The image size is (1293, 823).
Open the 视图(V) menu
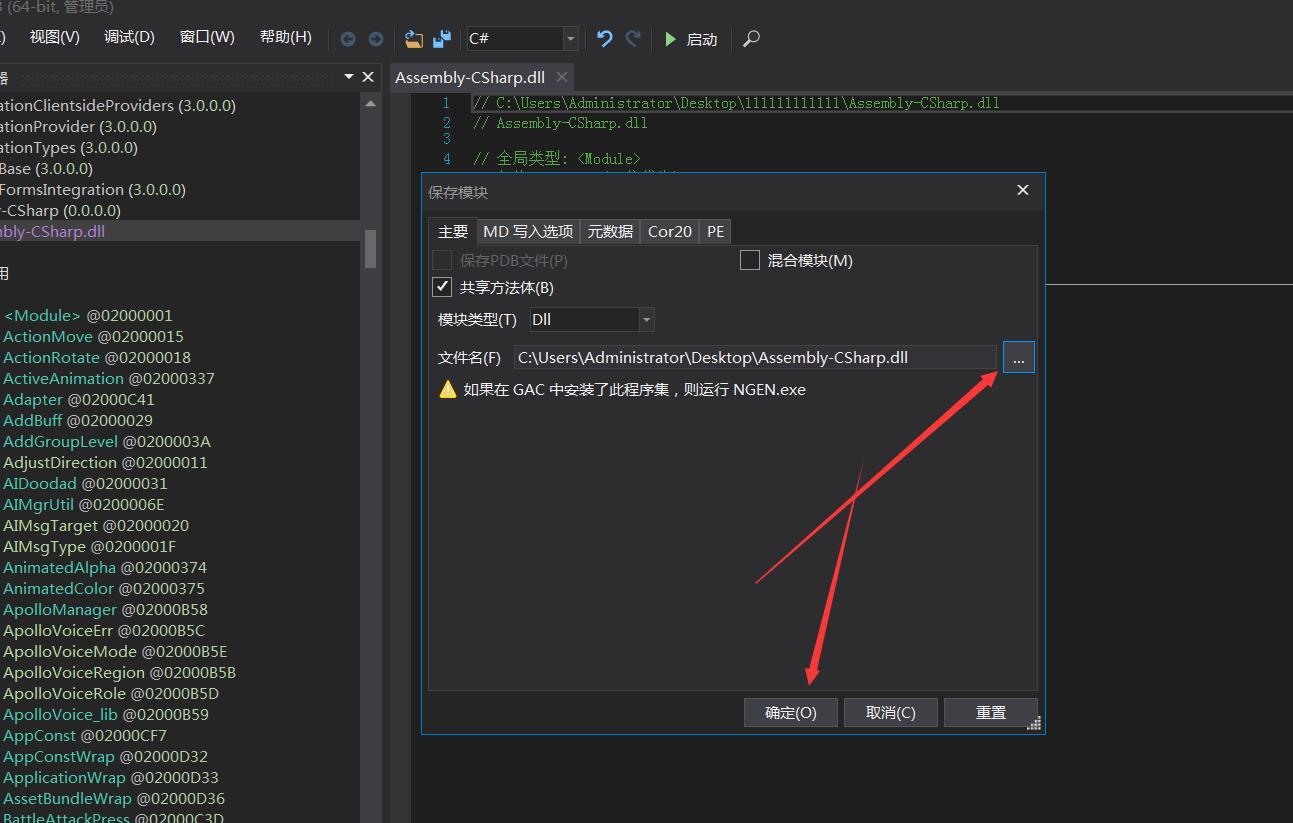point(55,37)
